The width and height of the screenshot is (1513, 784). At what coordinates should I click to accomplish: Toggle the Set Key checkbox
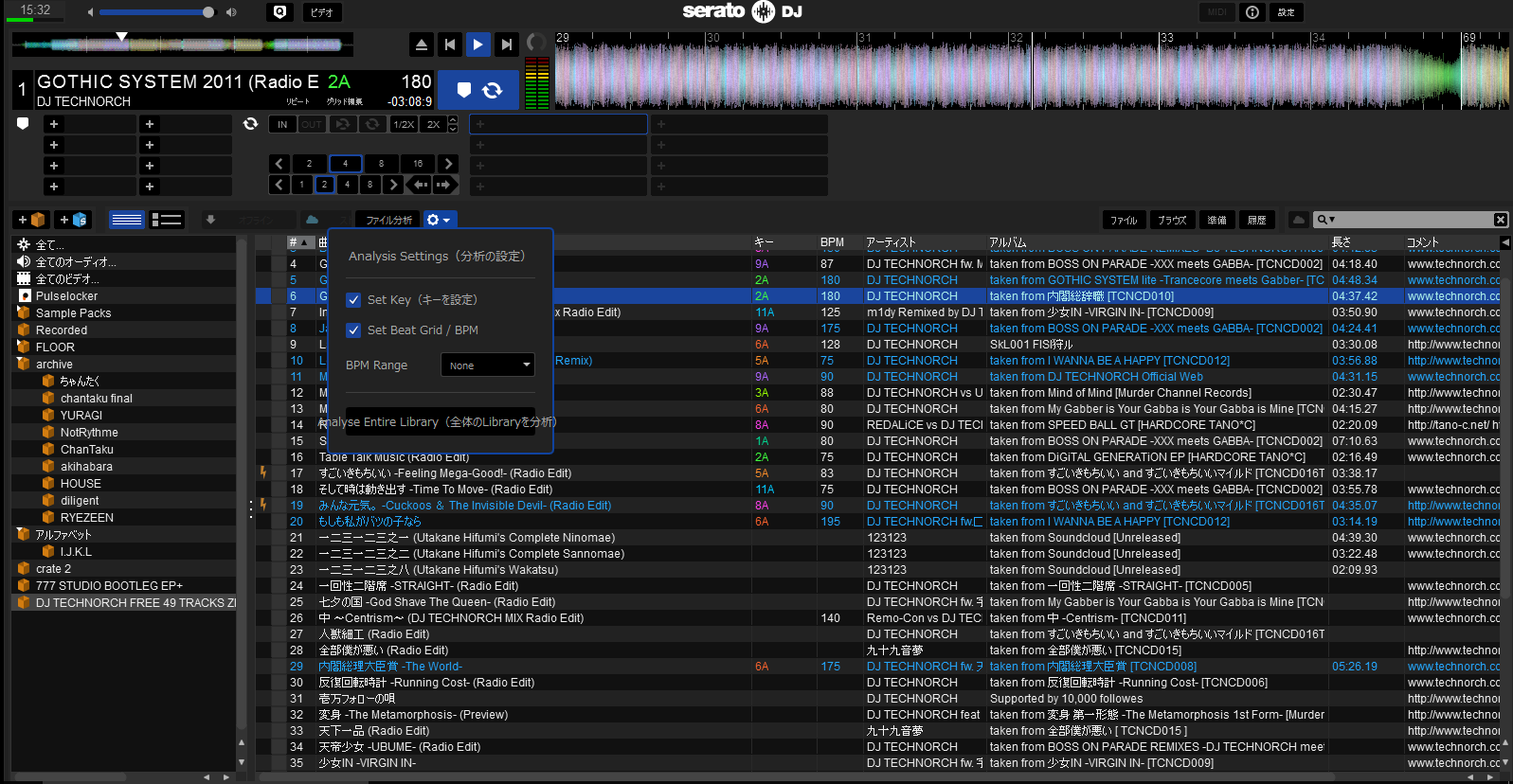[x=353, y=300]
